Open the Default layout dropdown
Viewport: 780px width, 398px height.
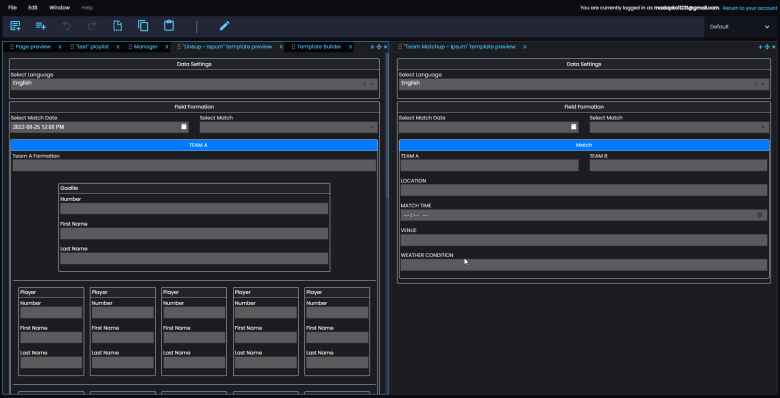pyautogui.click(x=739, y=27)
